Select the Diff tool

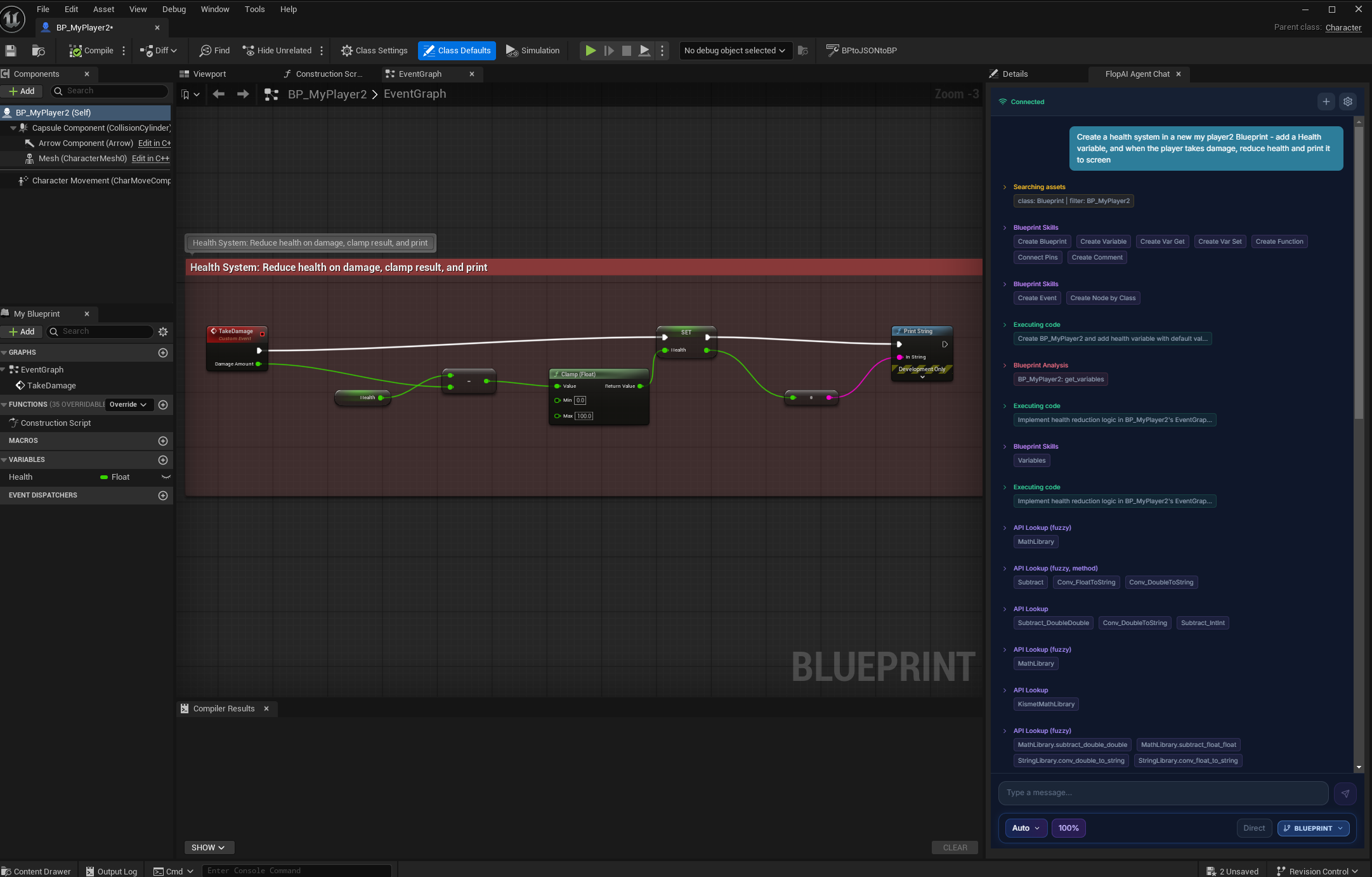point(158,50)
